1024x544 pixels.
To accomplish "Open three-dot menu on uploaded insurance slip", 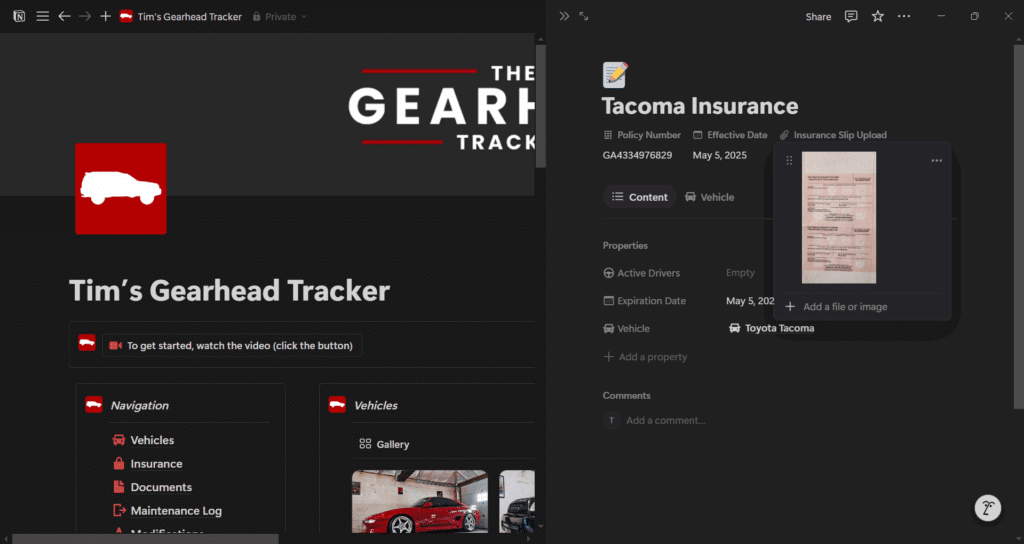I will [x=936, y=161].
